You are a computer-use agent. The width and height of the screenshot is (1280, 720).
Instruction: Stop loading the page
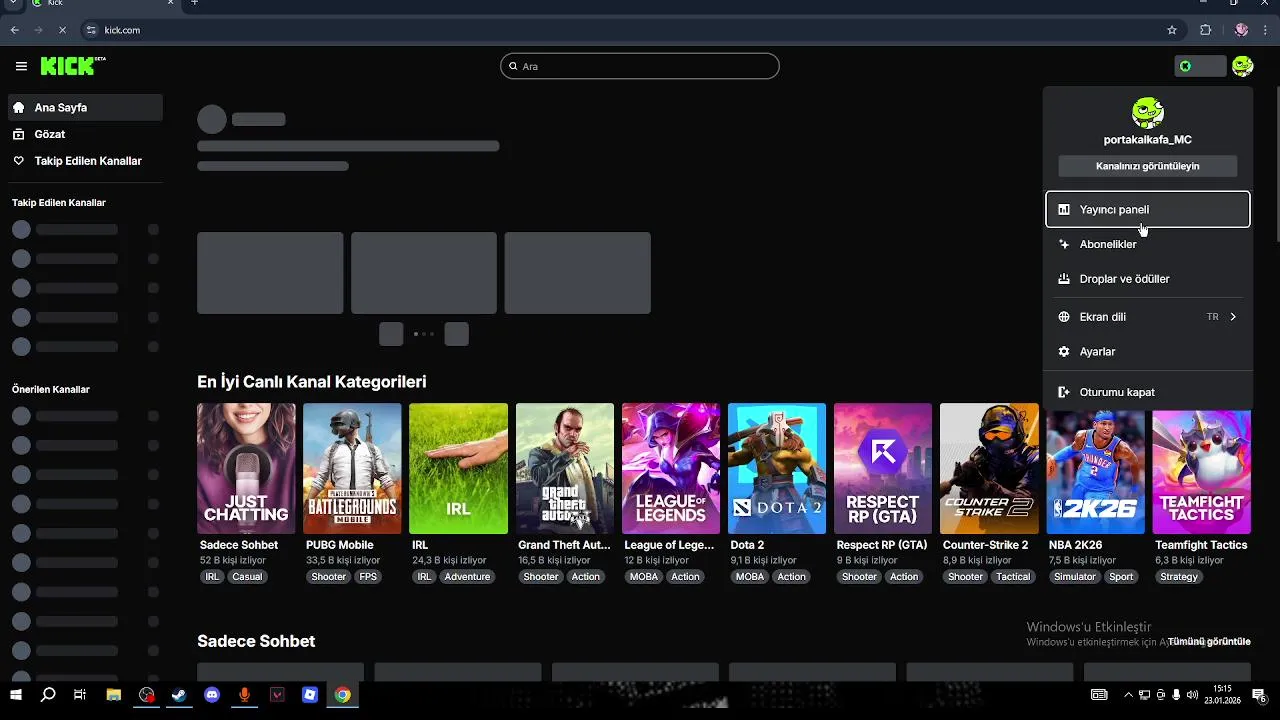tap(62, 30)
